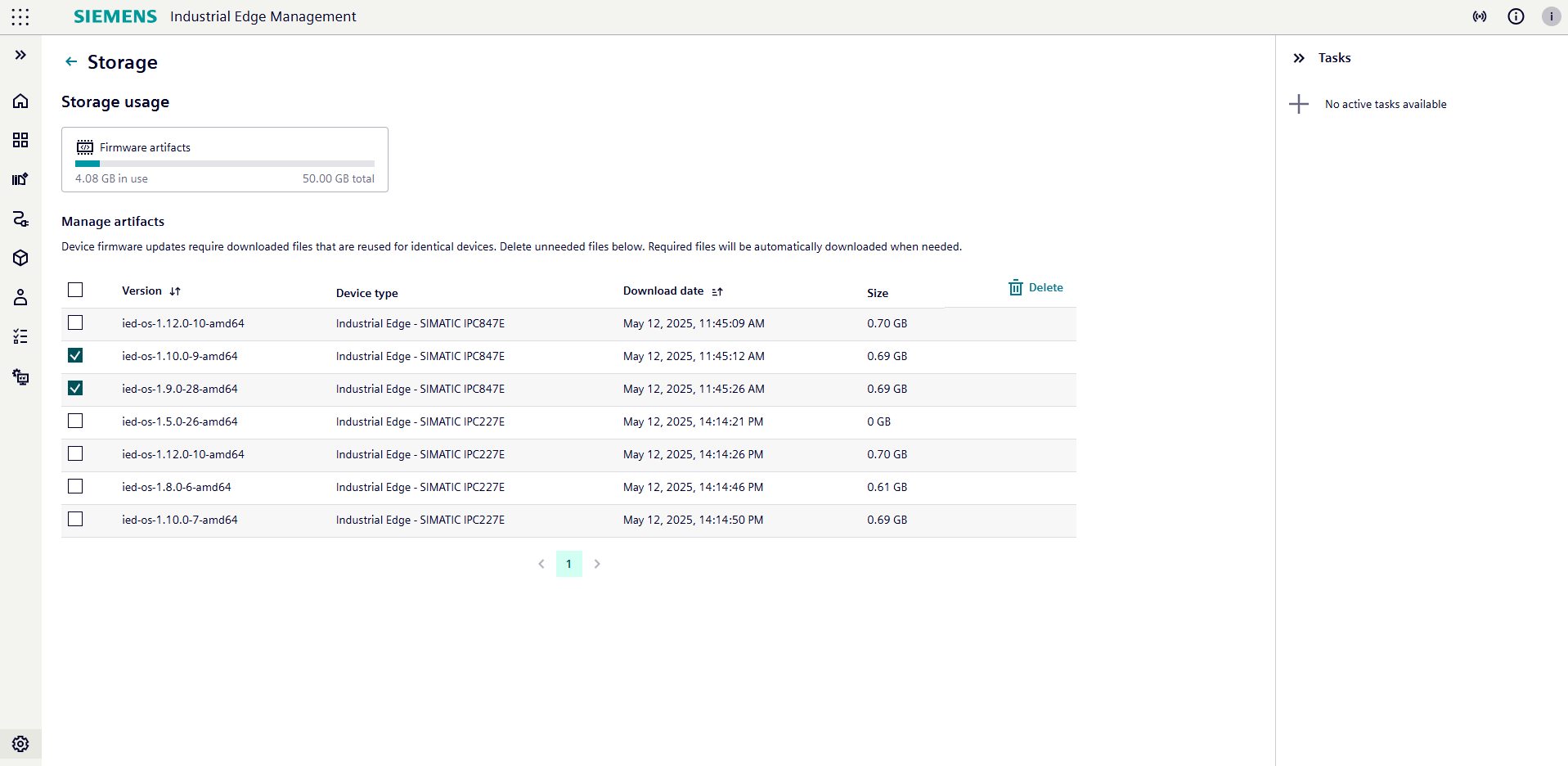This screenshot has width=1568, height=766.
Task: Click the ied-os-1.9.0-28-amd64 version text
Action: (x=180, y=389)
